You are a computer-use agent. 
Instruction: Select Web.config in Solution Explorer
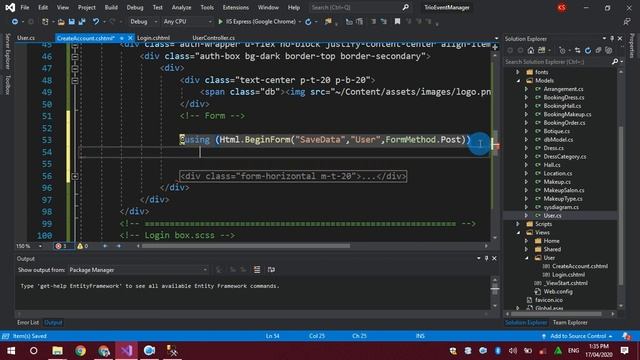(558, 291)
